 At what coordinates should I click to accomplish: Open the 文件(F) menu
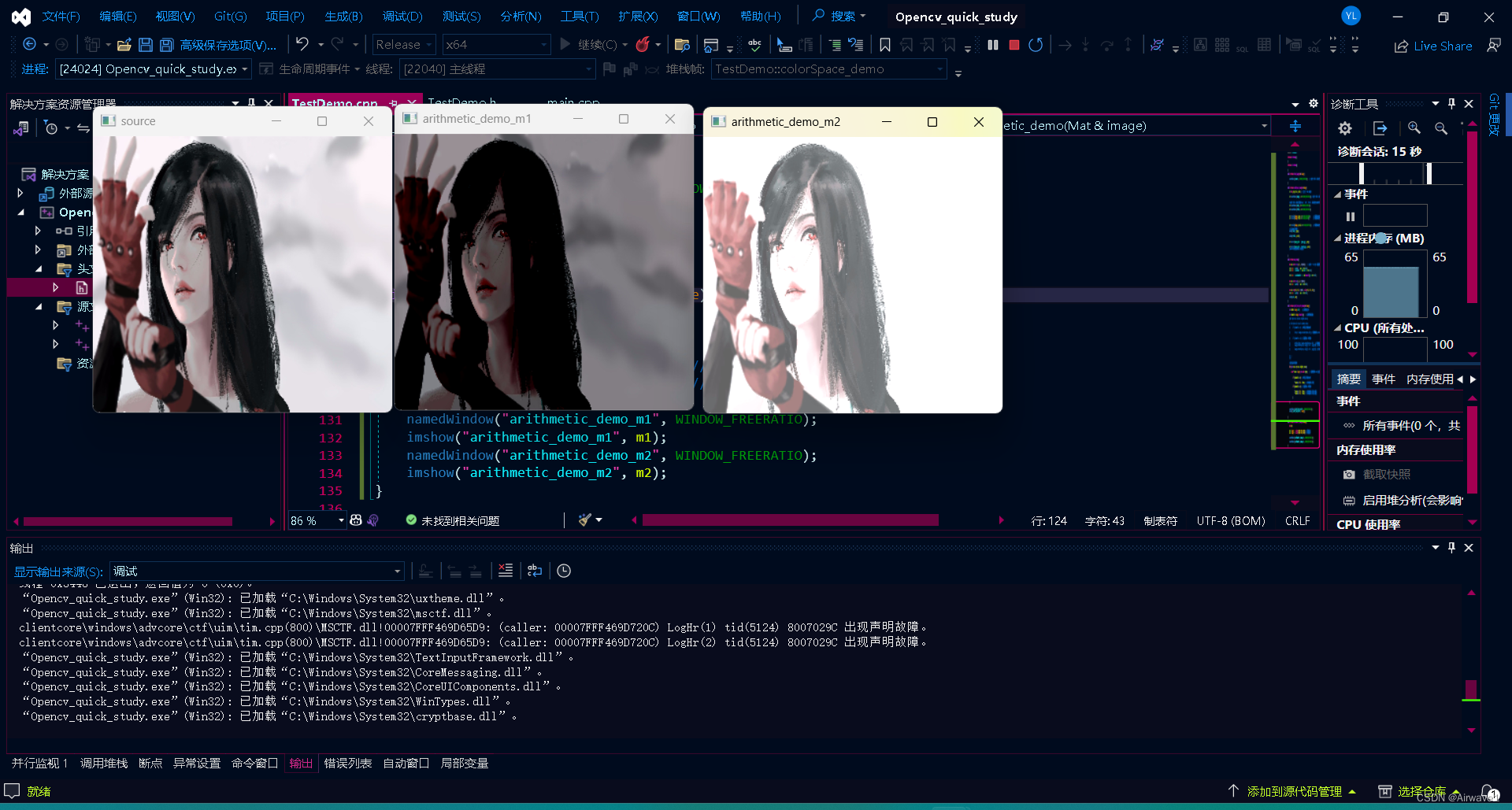(x=61, y=16)
